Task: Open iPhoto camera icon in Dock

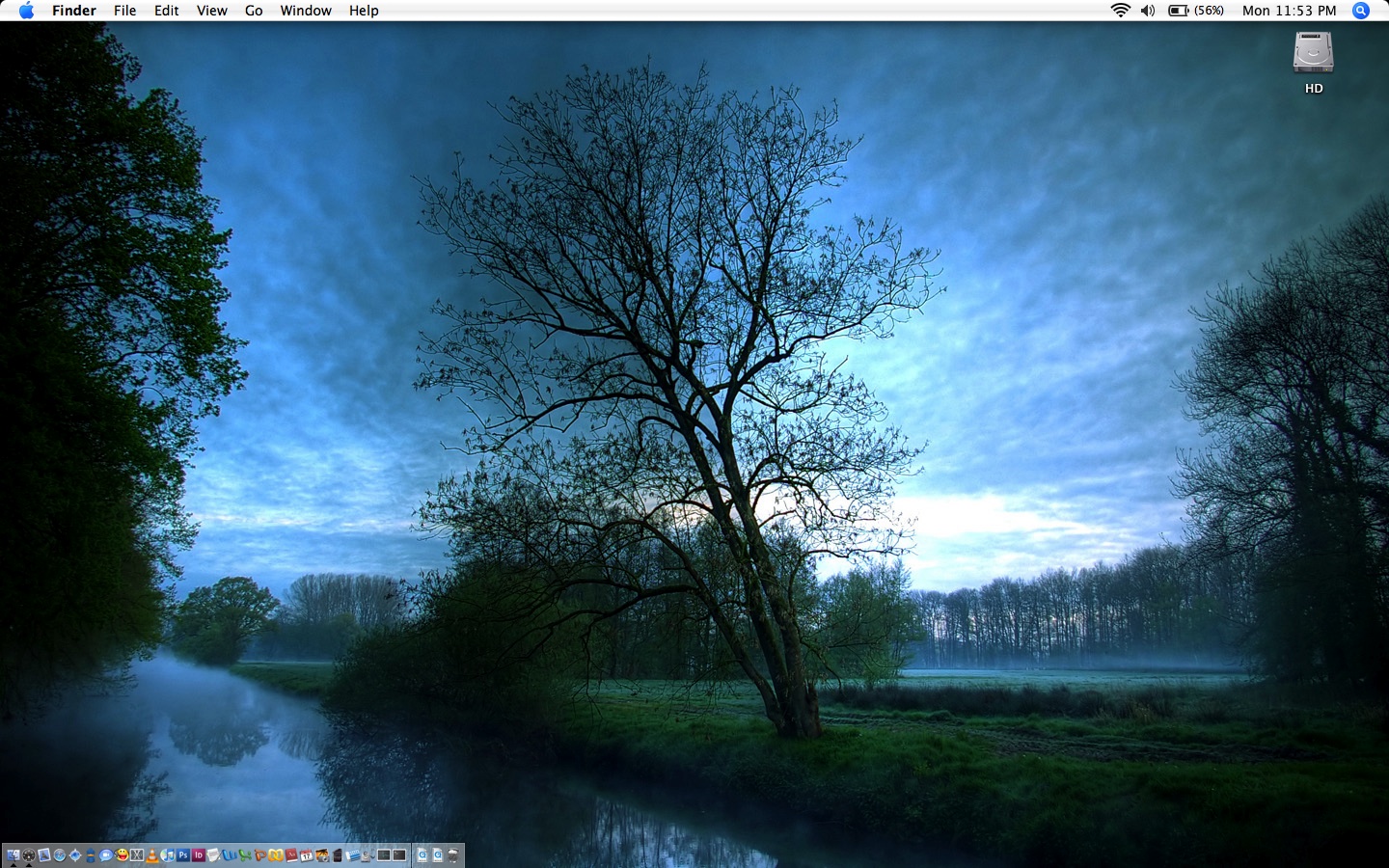Action: (322, 854)
